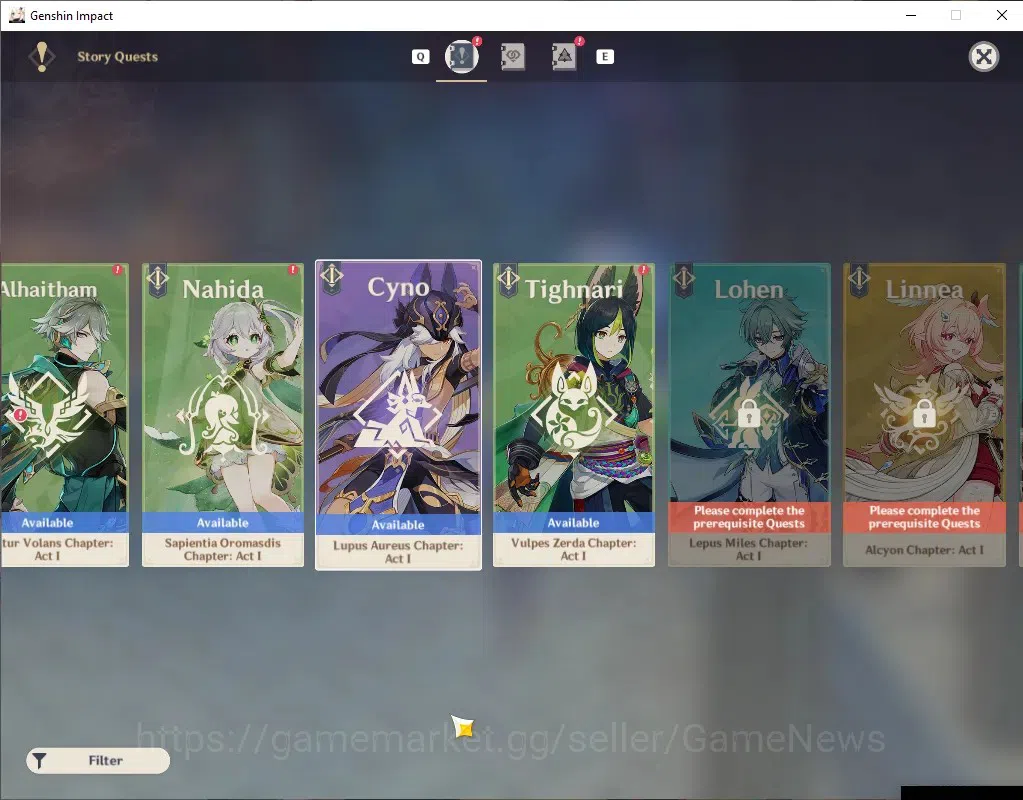Select the Tighnari quest card

(x=573, y=415)
